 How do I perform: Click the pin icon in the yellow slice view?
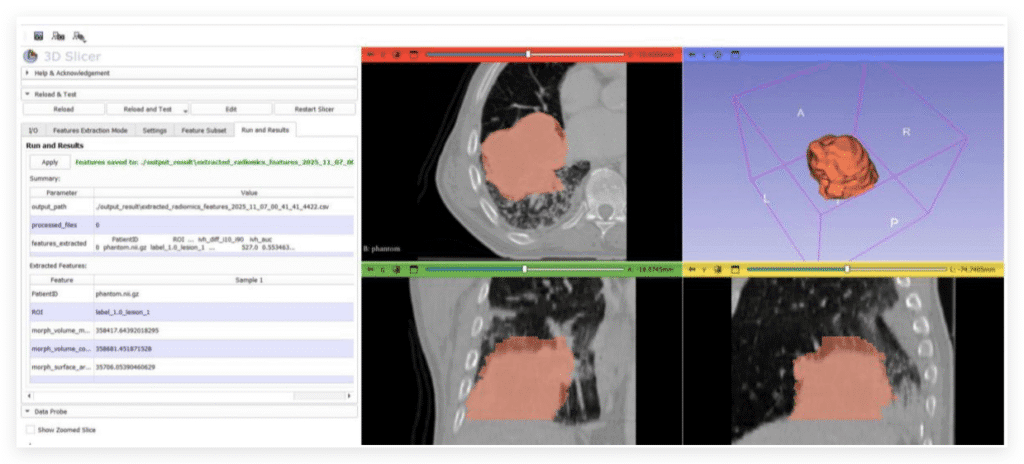691,269
